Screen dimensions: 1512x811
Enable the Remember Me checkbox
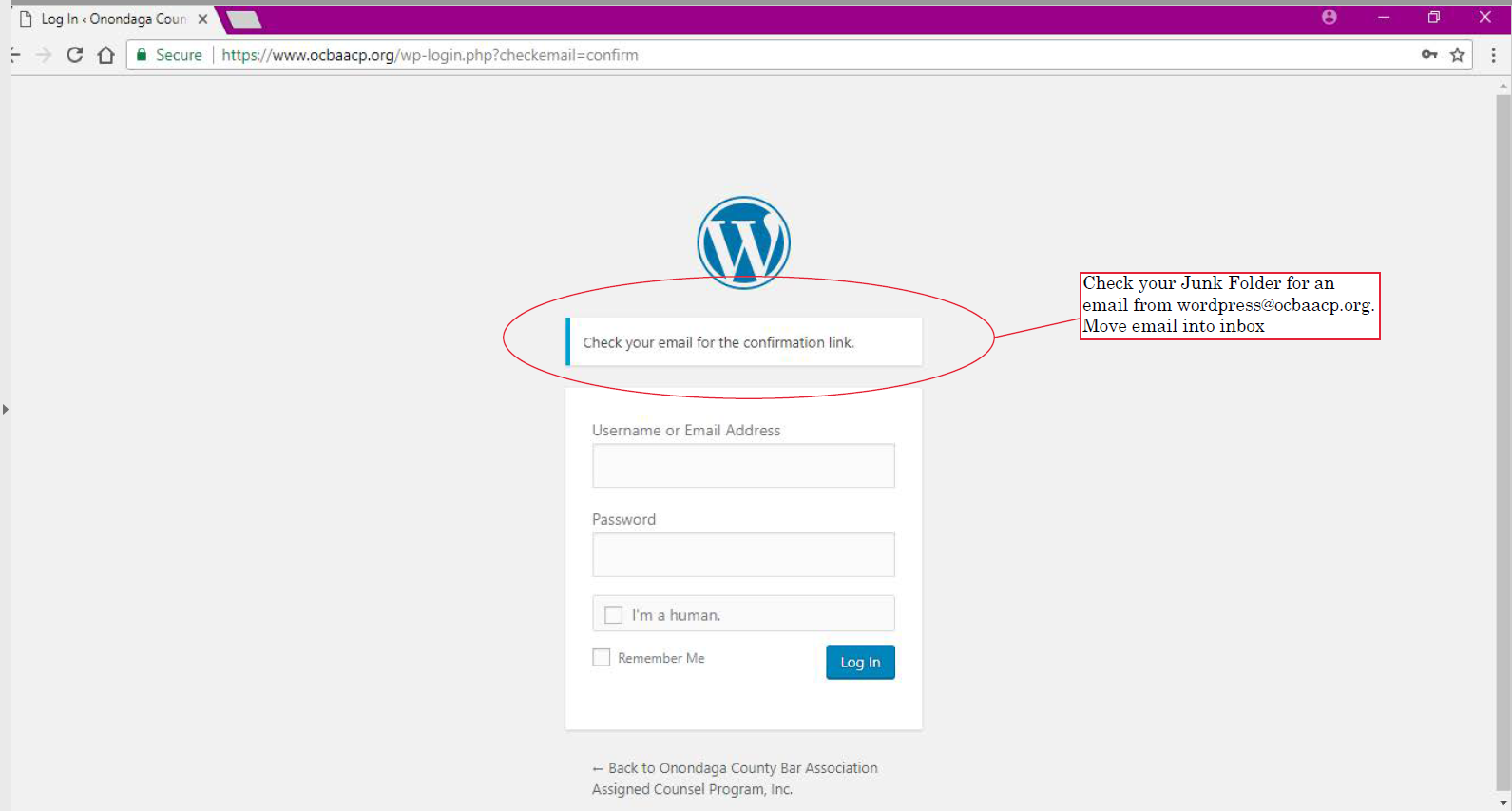(x=602, y=657)
